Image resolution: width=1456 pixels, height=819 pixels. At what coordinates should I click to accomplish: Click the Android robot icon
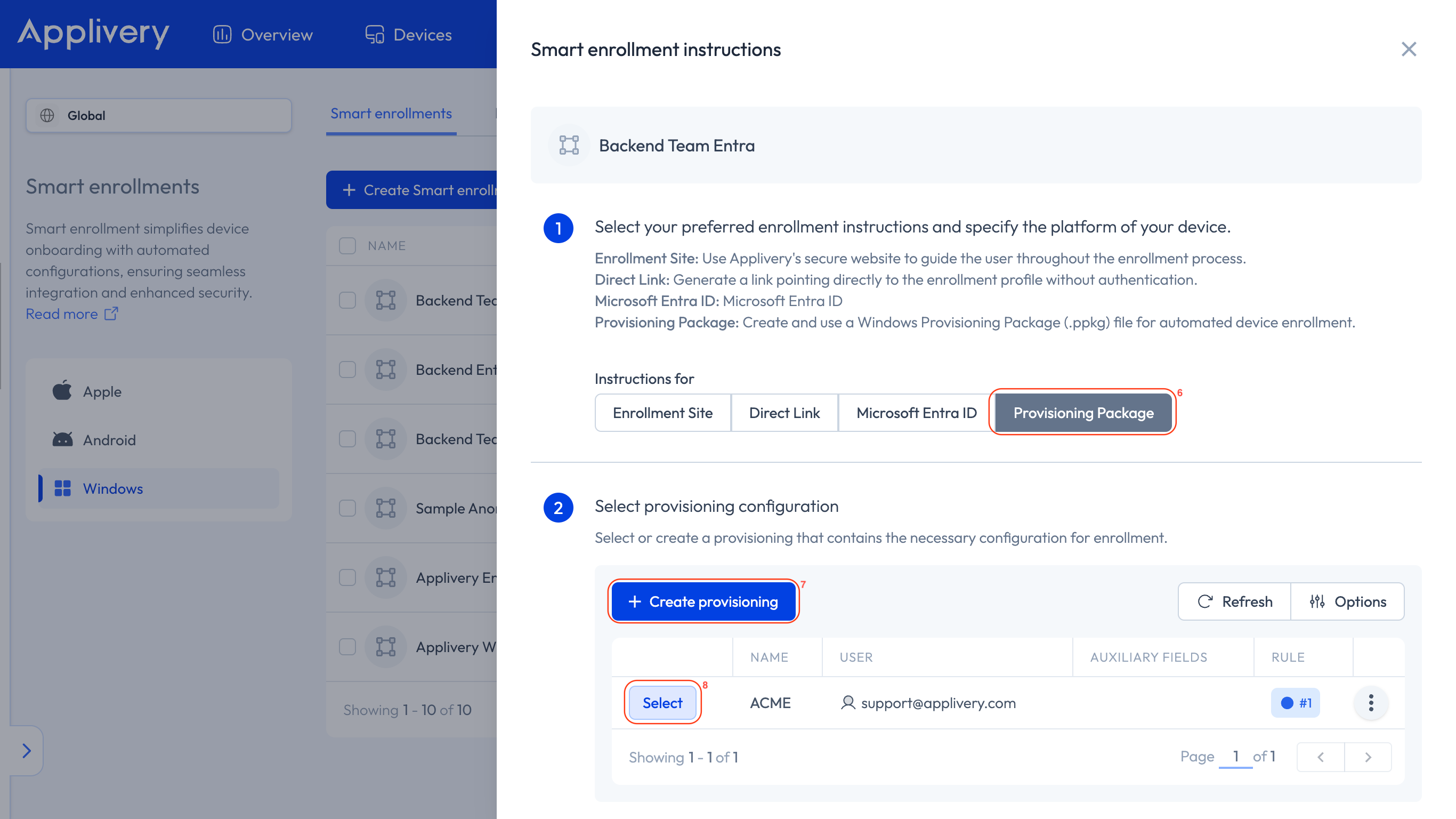(62, 439)
